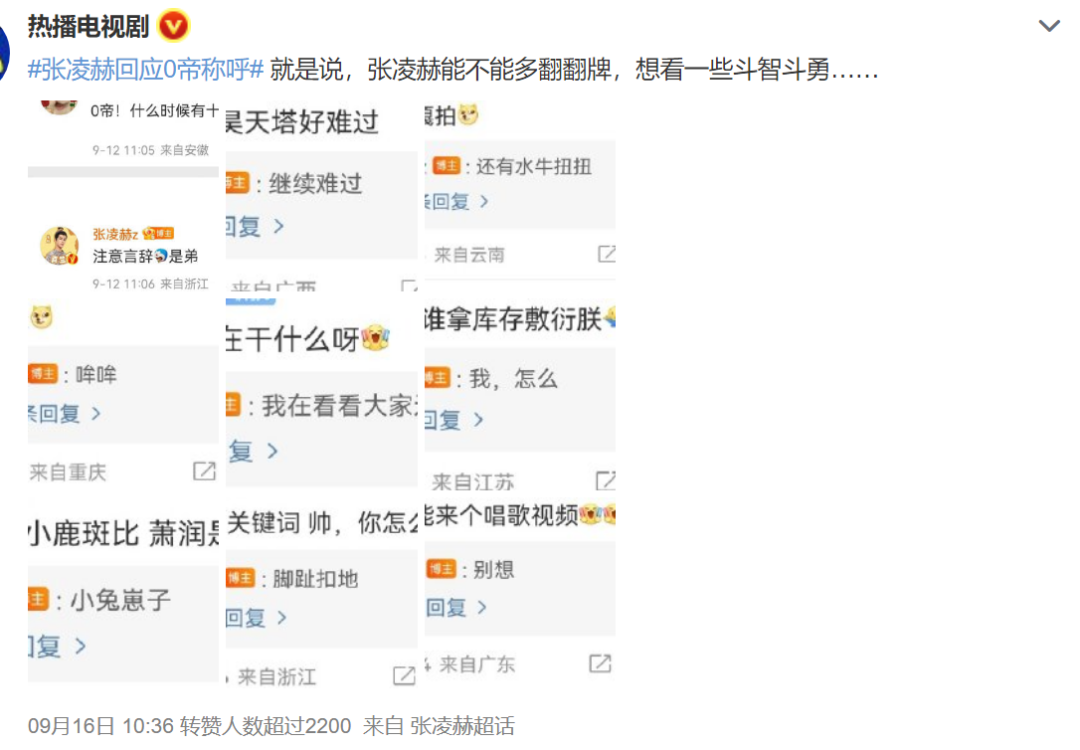1080x750 pixels.
Task: Click the orange verified V badge
Action: (174, 27)
